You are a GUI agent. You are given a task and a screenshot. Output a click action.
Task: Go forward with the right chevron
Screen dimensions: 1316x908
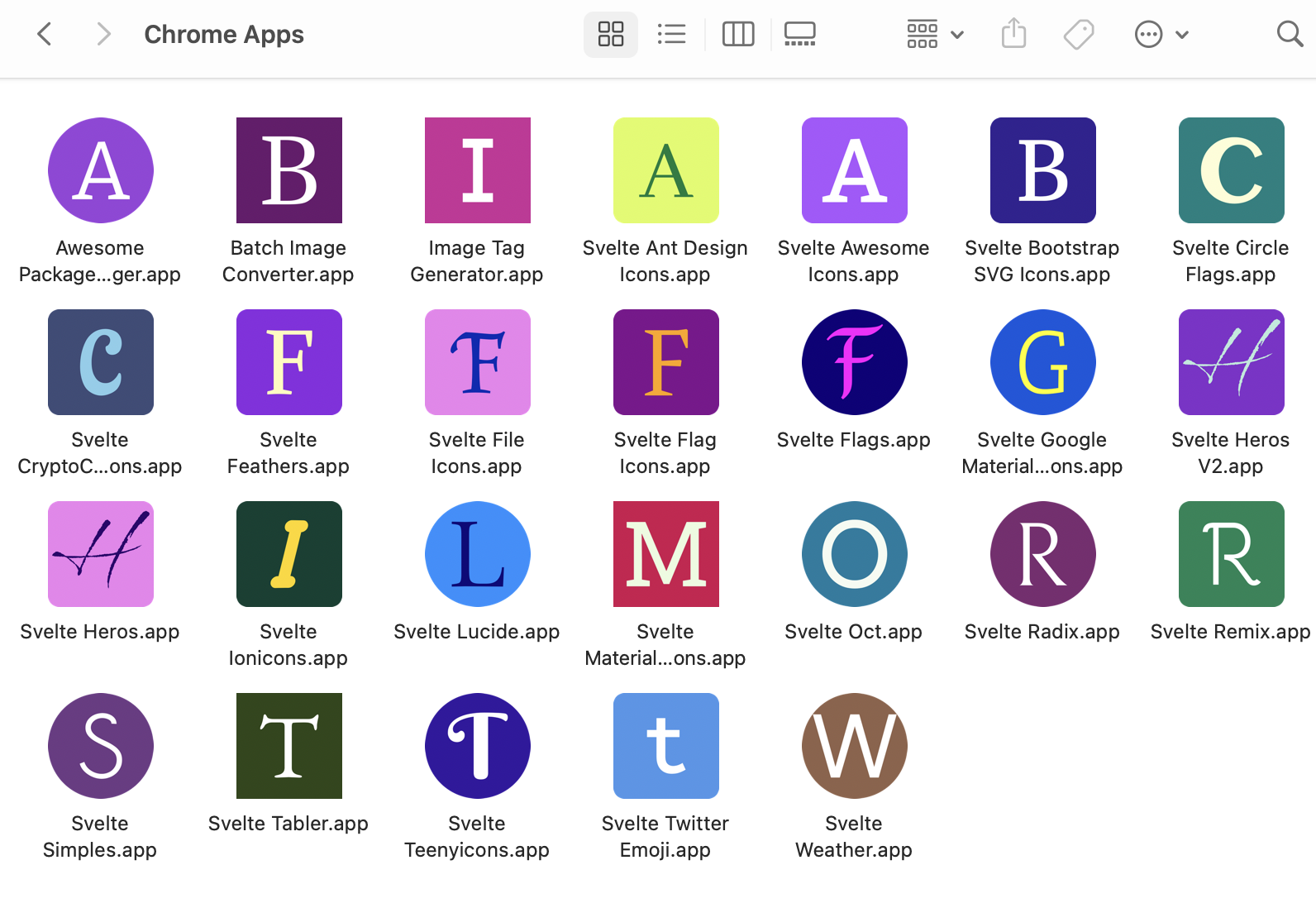tap(103, 34)
